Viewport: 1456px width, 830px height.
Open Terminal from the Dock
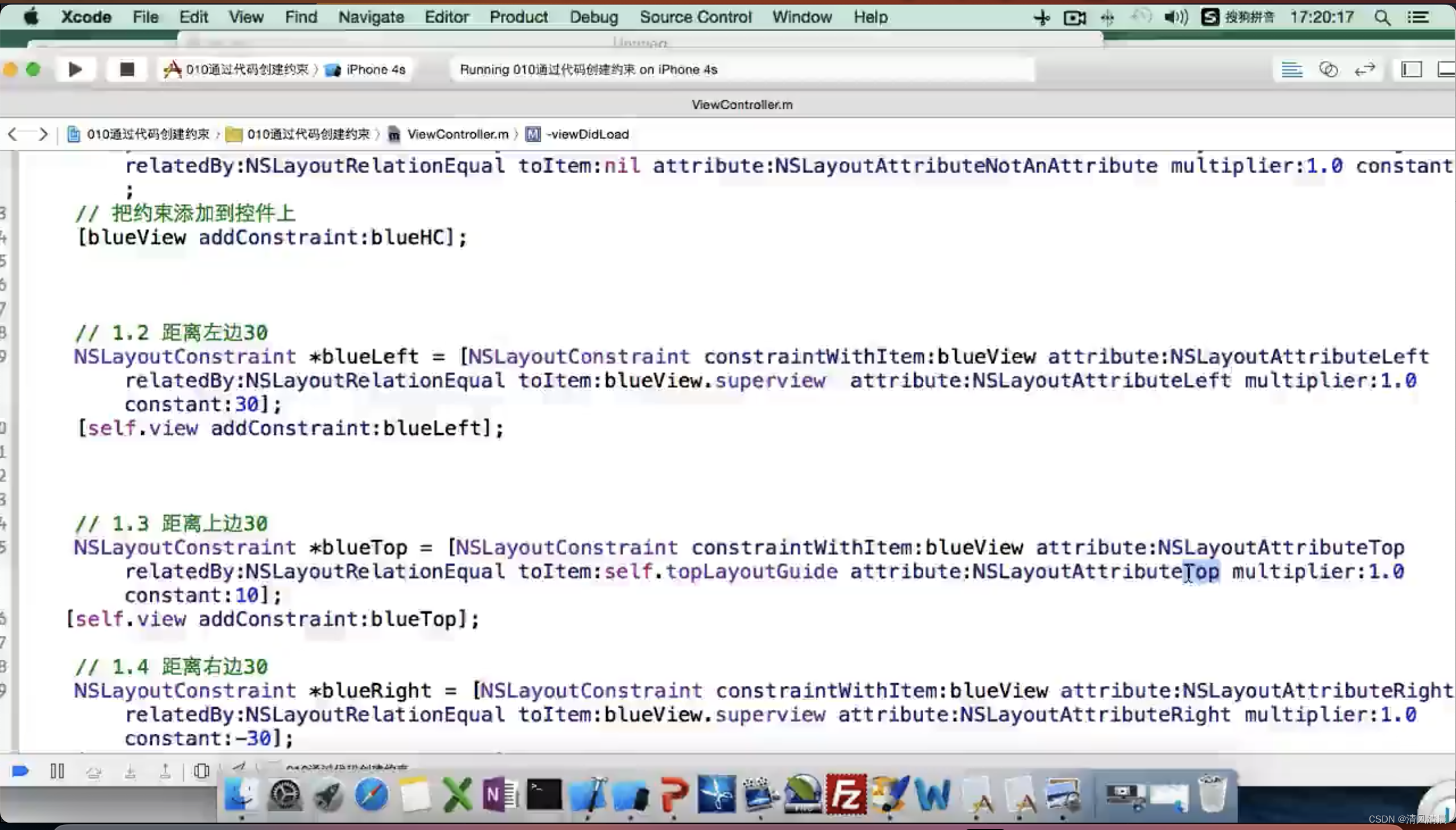click(x=544, y=794)
